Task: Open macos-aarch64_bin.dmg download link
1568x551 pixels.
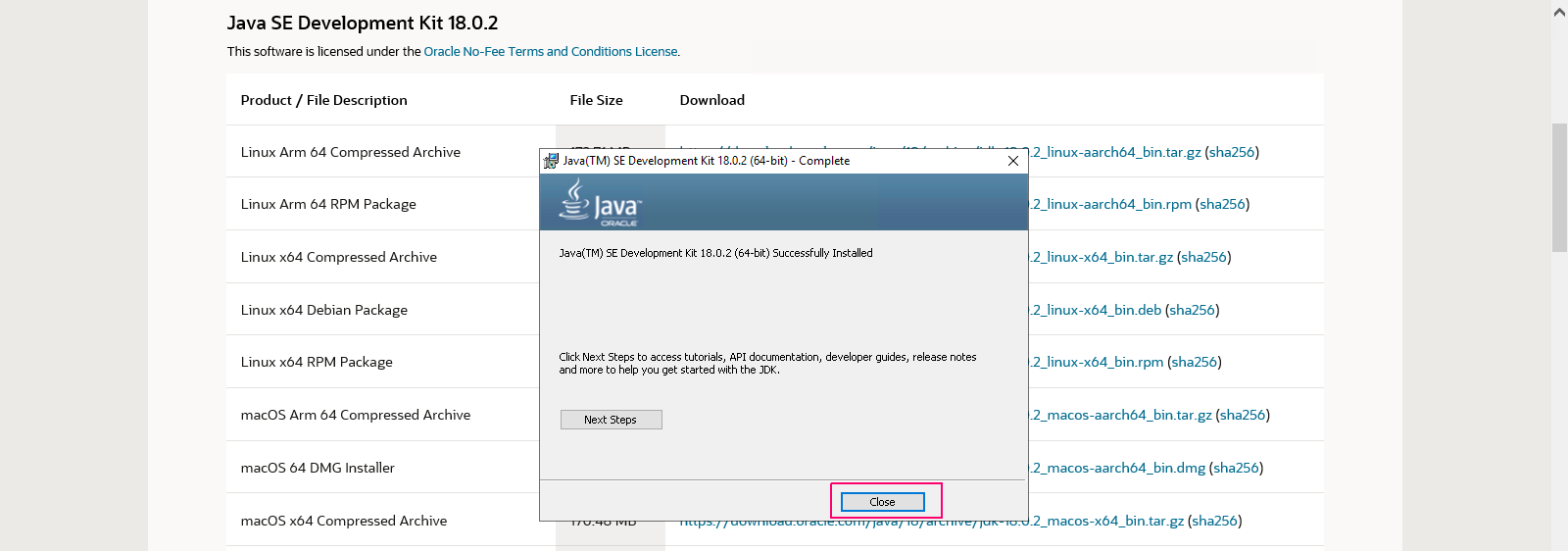Action: (x=1117, y=468)
